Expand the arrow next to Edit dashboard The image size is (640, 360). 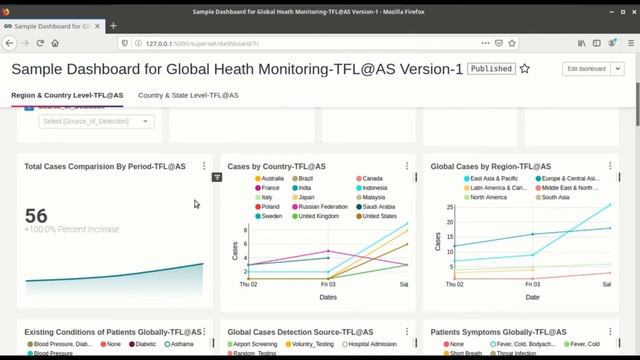pyautogui.click(x=618, y=69)
